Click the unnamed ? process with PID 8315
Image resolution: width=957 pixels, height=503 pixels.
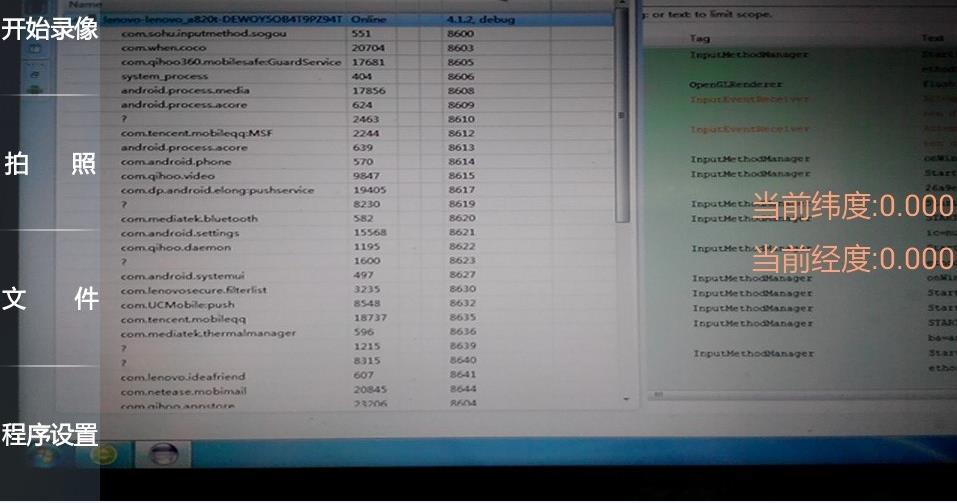tap(357, 361)
